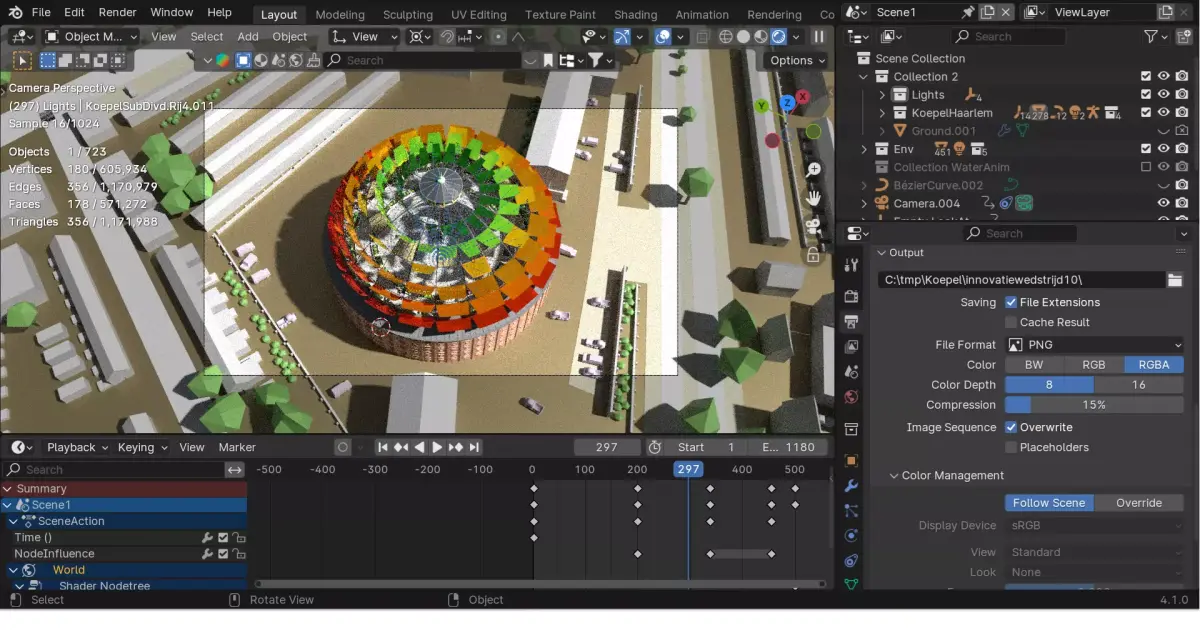The width and height of the screenshot is (1200, 630).
Task: Toggle proportional editing in viewport header
Action: [498, 37]
